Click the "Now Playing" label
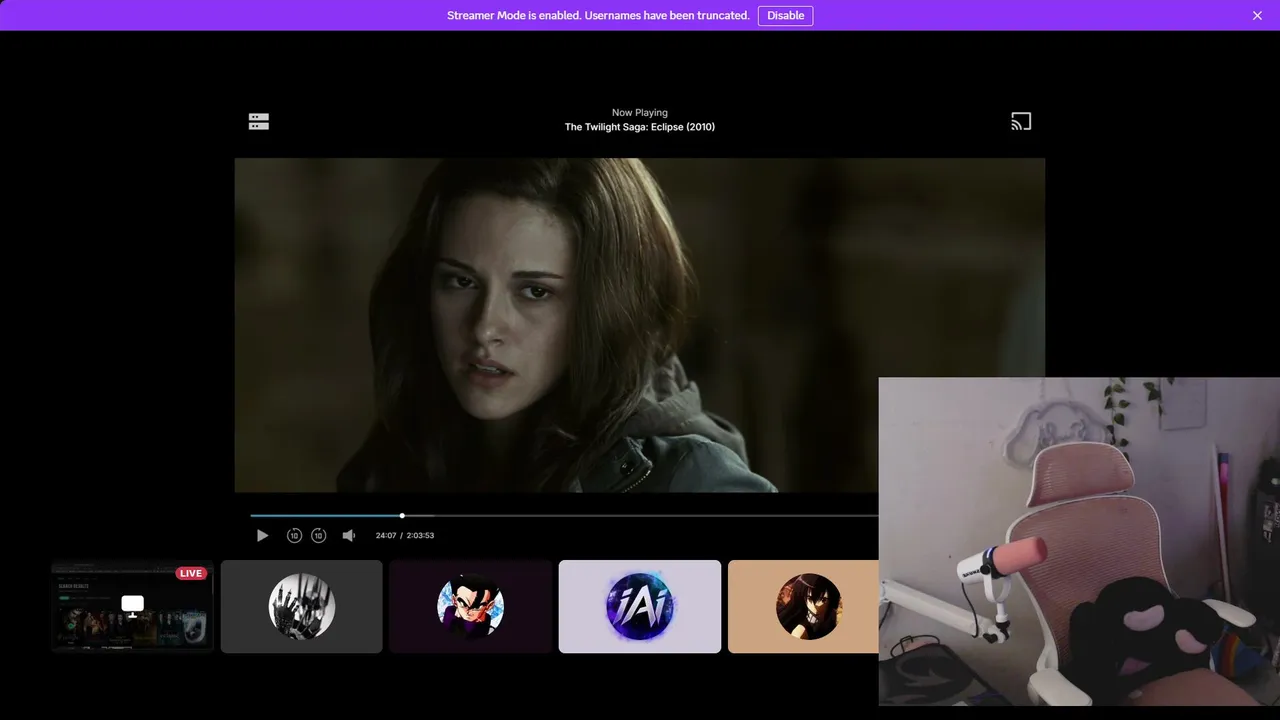The height and width of the screenshot is (720, 1280). 640,113
